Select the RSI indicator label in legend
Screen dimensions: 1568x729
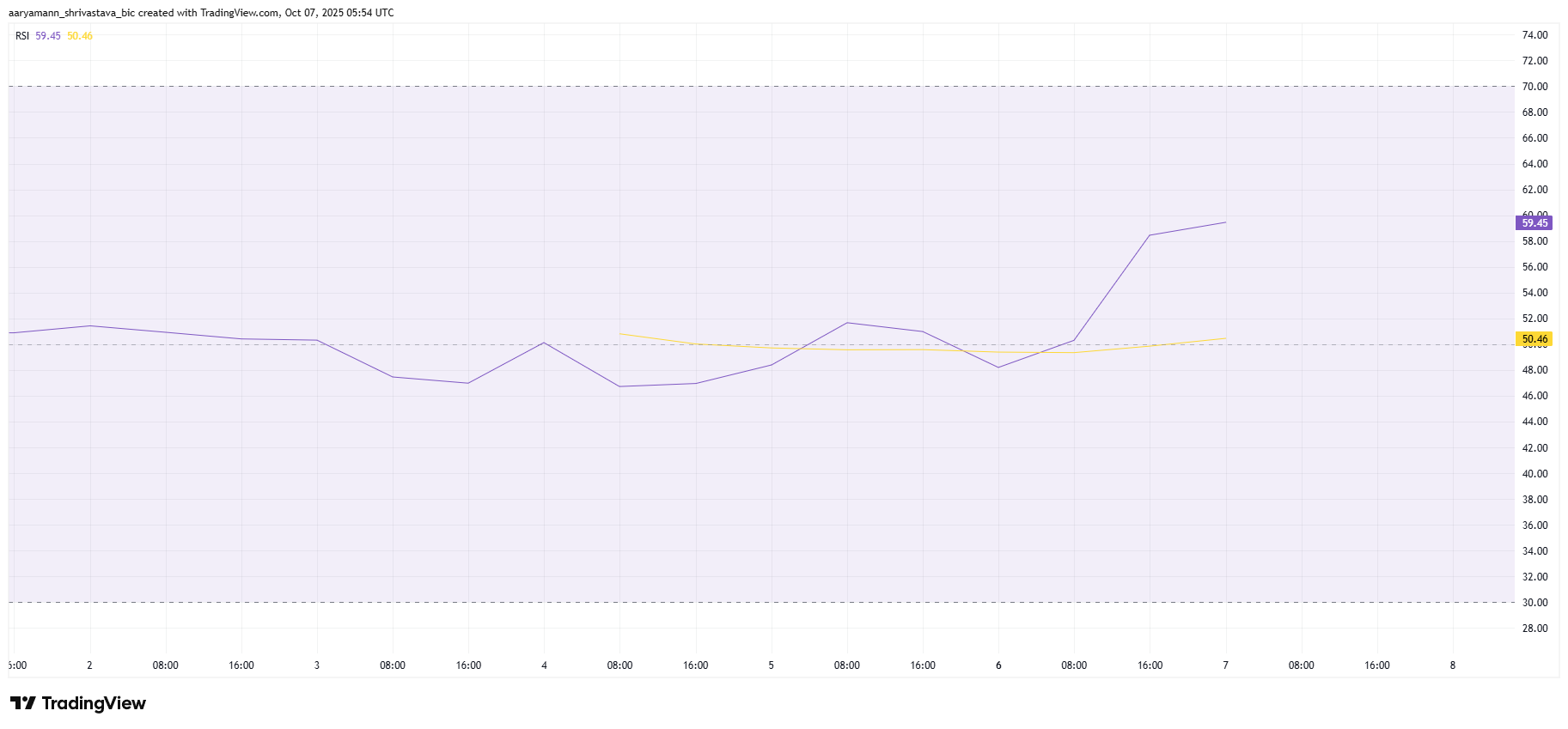tap(22, 36)
